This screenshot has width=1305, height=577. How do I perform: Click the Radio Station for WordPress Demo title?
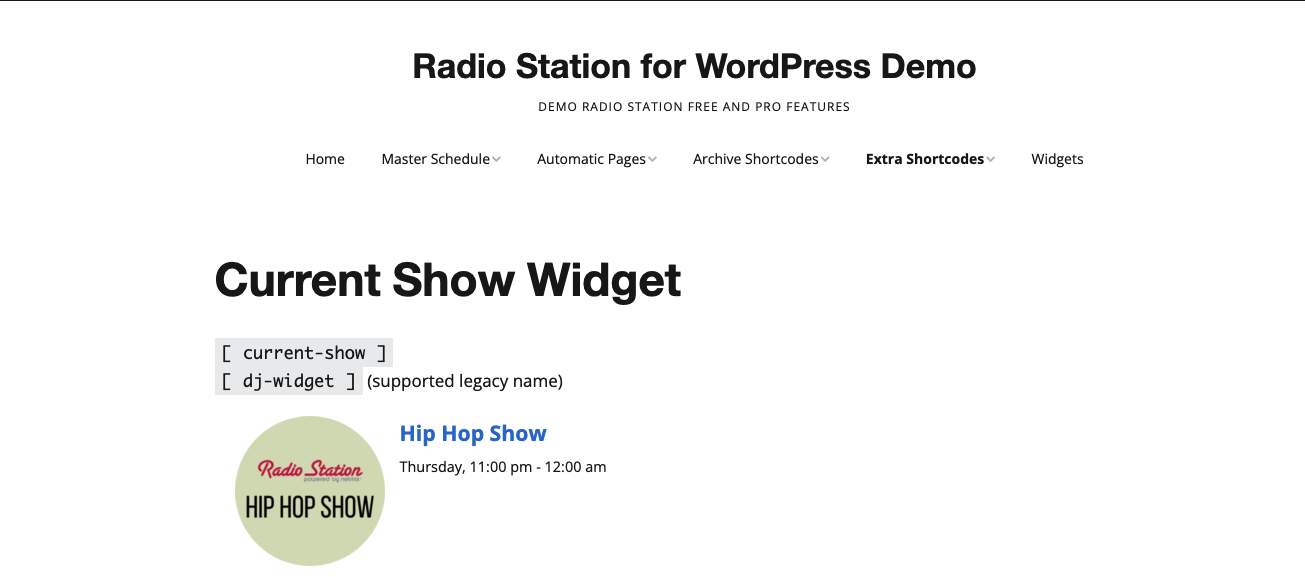[694, 66]
